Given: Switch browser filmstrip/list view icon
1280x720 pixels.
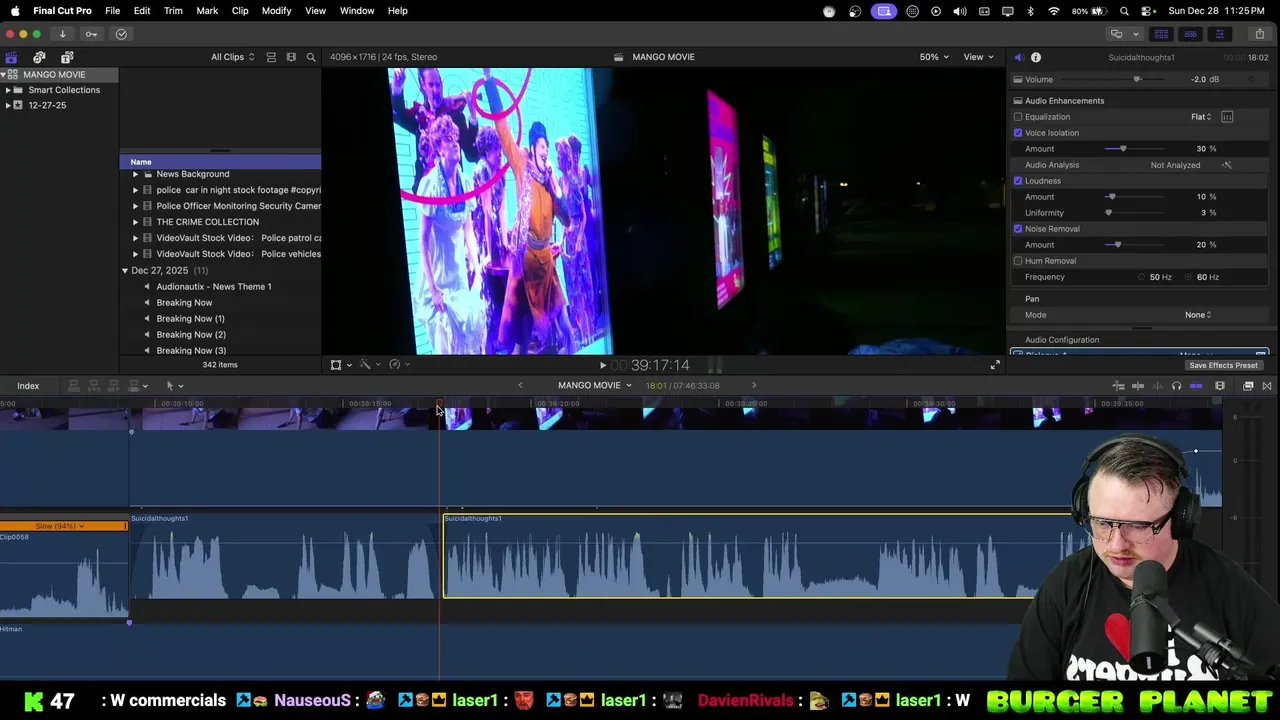Looking at the screenshot, I should 291,57.
